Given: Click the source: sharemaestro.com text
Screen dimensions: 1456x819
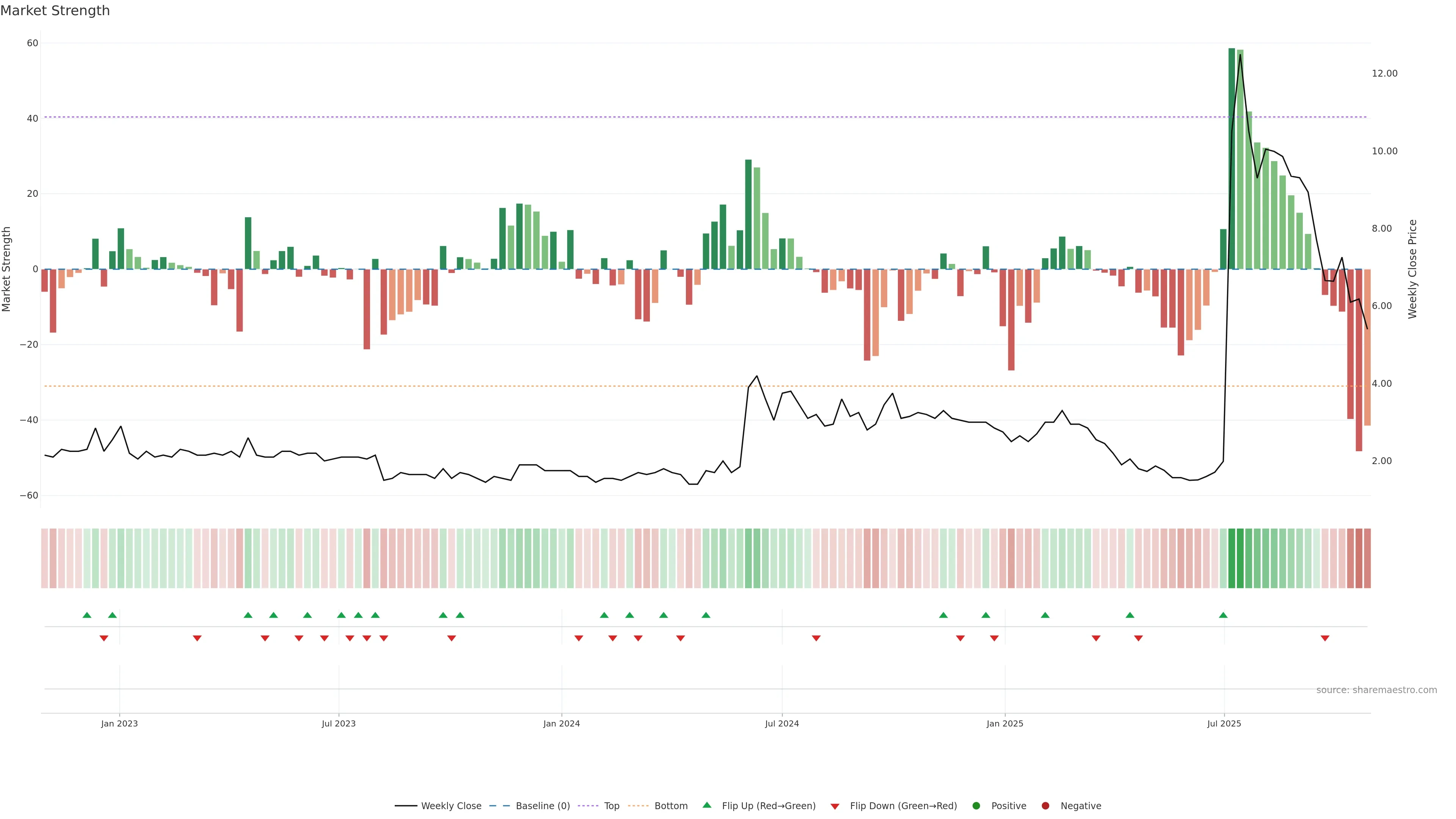Looking at the screenshot, I should pos(1376,690).
